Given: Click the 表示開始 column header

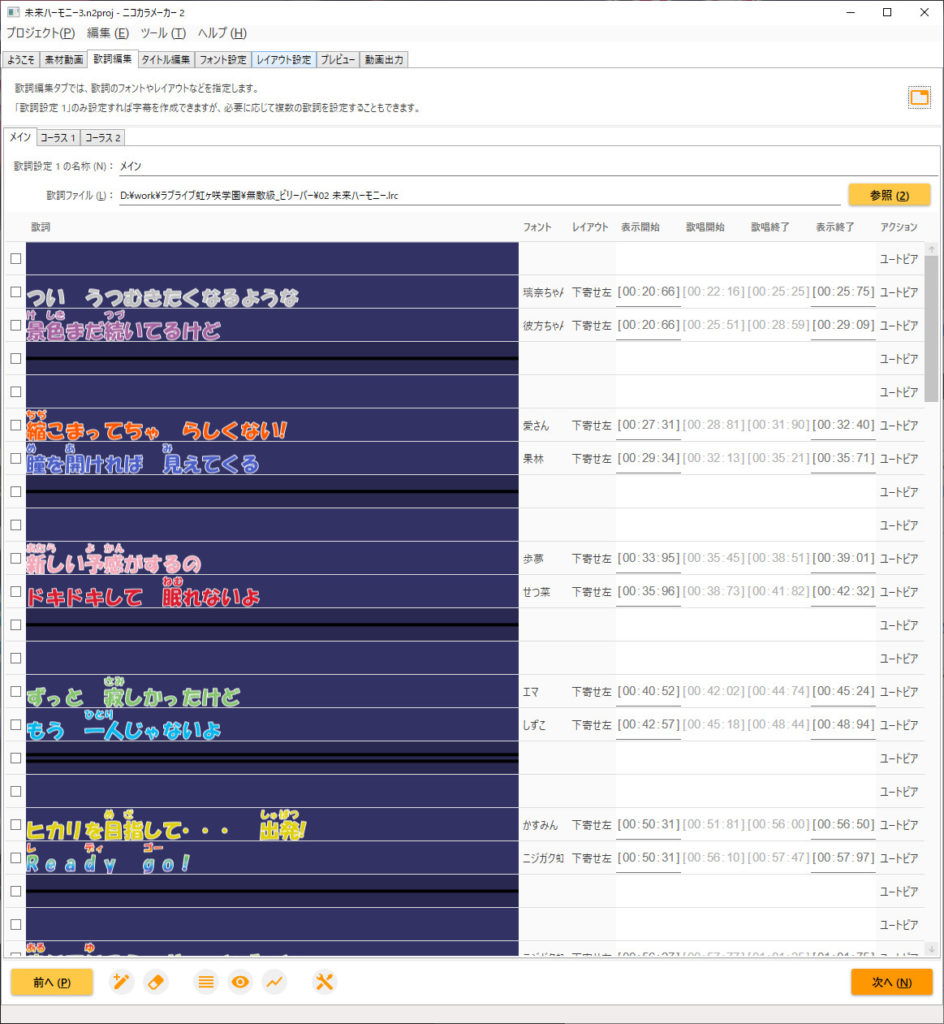Looking at the screenshot, I should coord(640,227).
